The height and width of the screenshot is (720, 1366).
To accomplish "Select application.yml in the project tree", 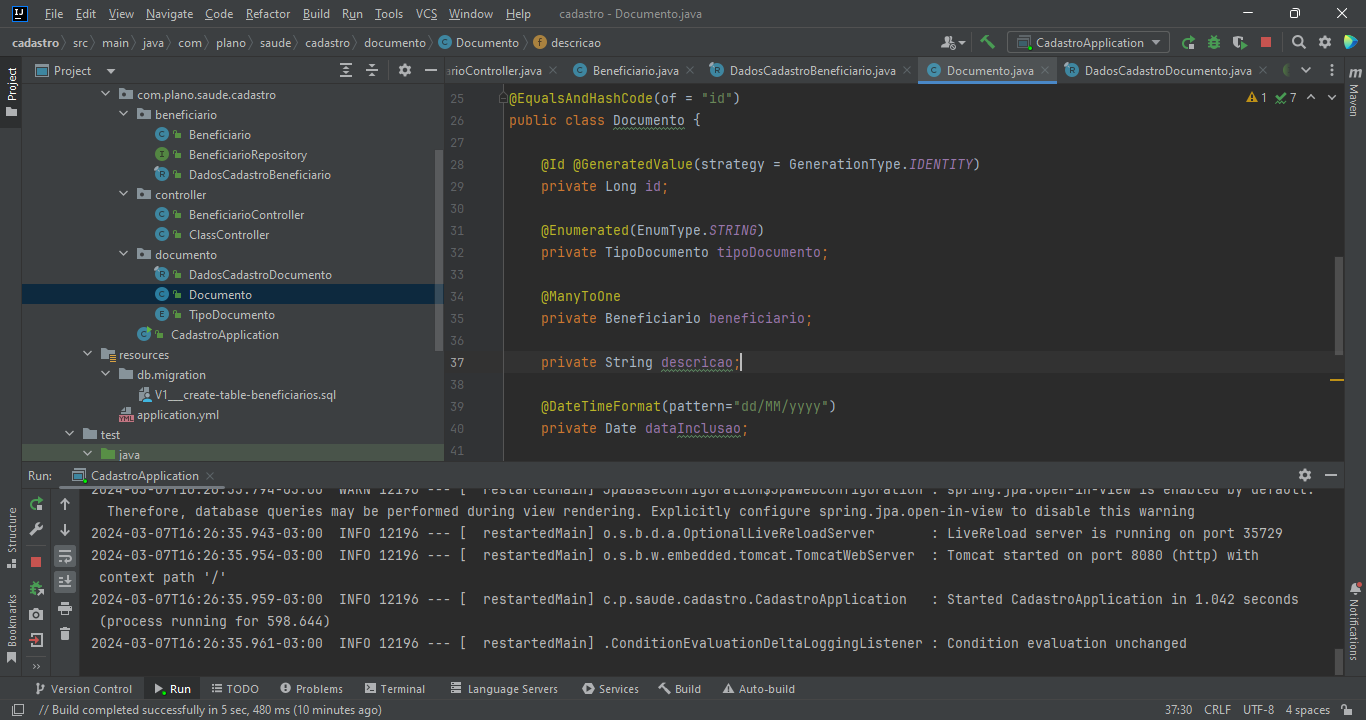I will [178, 415].
